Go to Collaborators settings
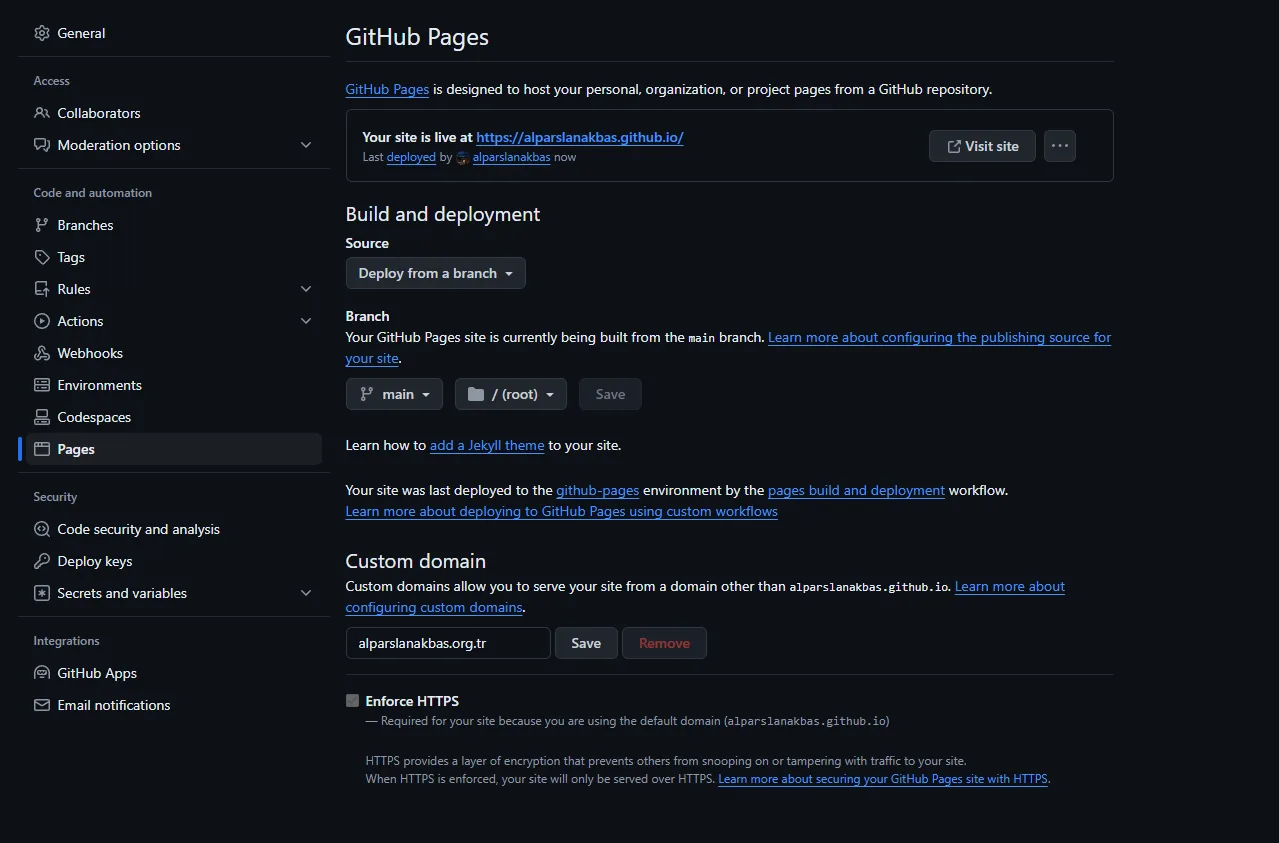Viewport: 1279px width, 843px height. click(174, 113)
